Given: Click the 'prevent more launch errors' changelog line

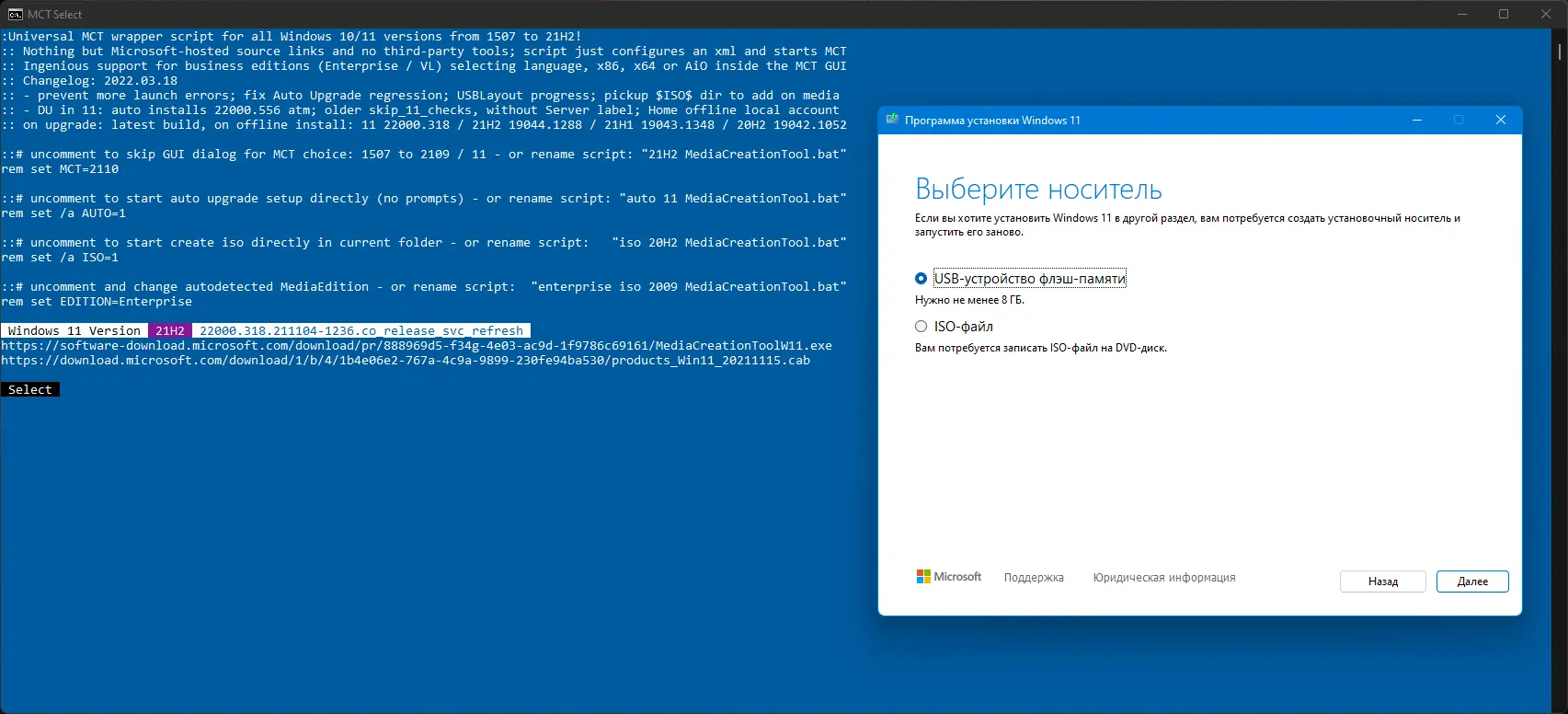Looking at the screenshot, I should pyautogui.click(x=420, y=96).
